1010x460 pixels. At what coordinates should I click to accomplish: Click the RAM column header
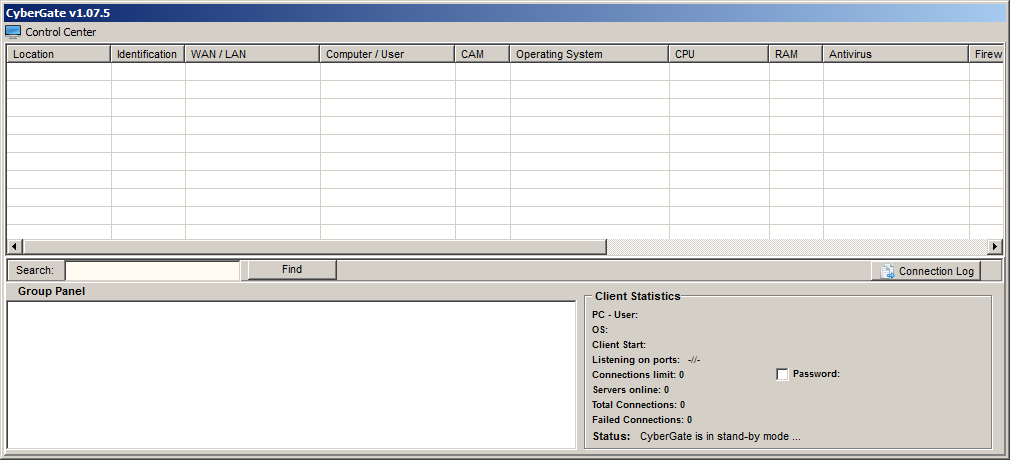pyautogui.click(x=795, y=54)
